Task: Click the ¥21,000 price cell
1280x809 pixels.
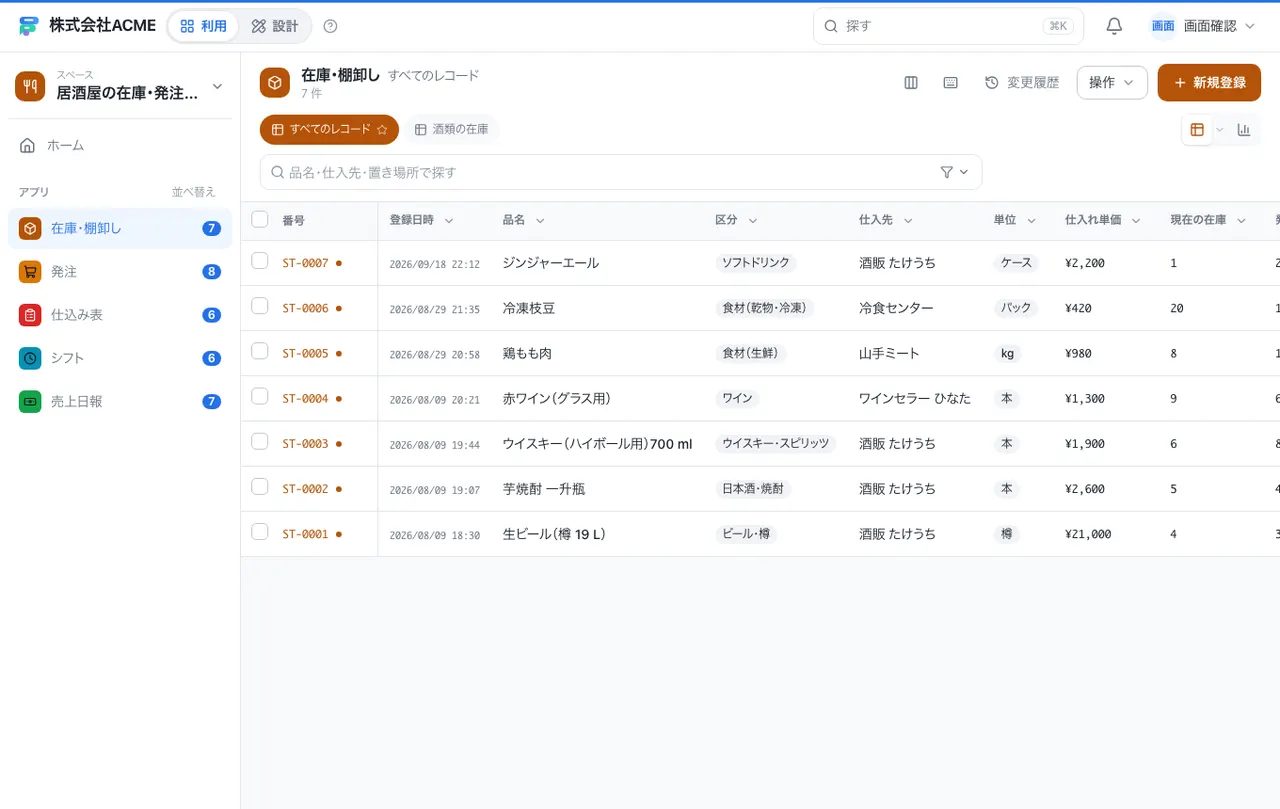Action: (1088, 534)
